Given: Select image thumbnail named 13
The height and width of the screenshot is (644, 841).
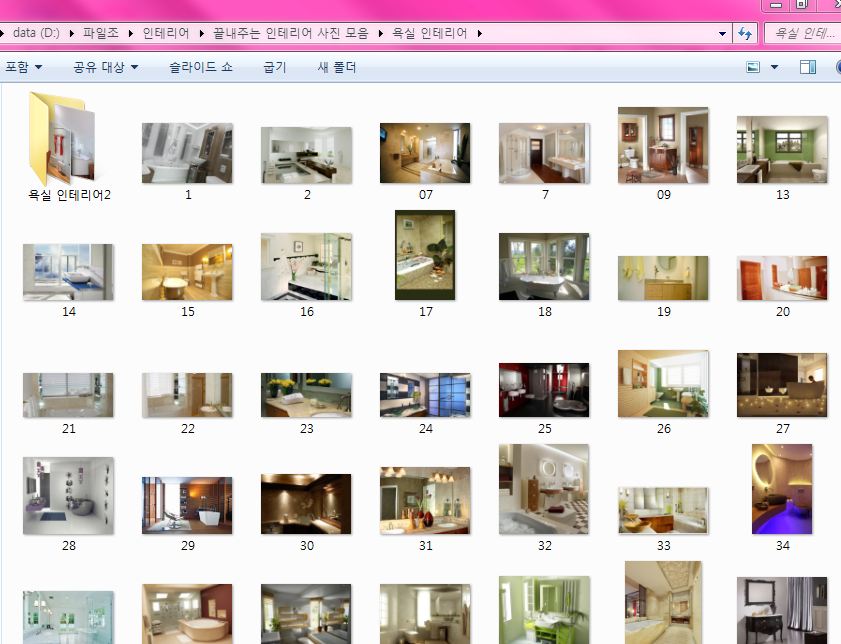Looking at the screenshot, I should coord(782,150).
